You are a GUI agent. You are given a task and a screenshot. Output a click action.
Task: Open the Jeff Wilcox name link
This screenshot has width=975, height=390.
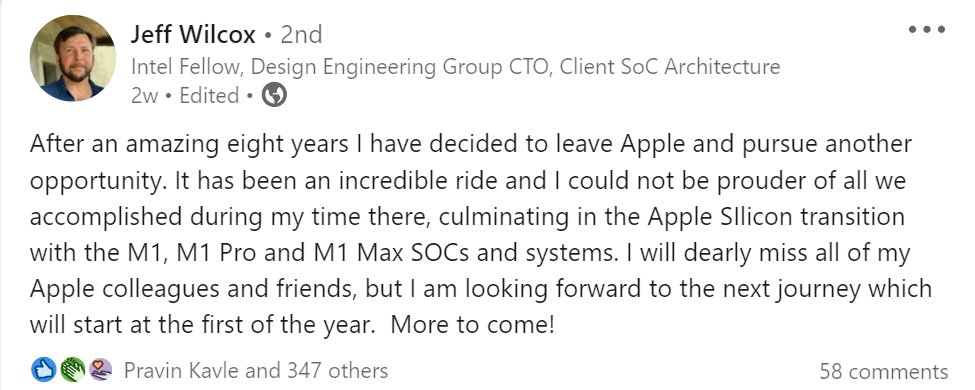point(193,35)
